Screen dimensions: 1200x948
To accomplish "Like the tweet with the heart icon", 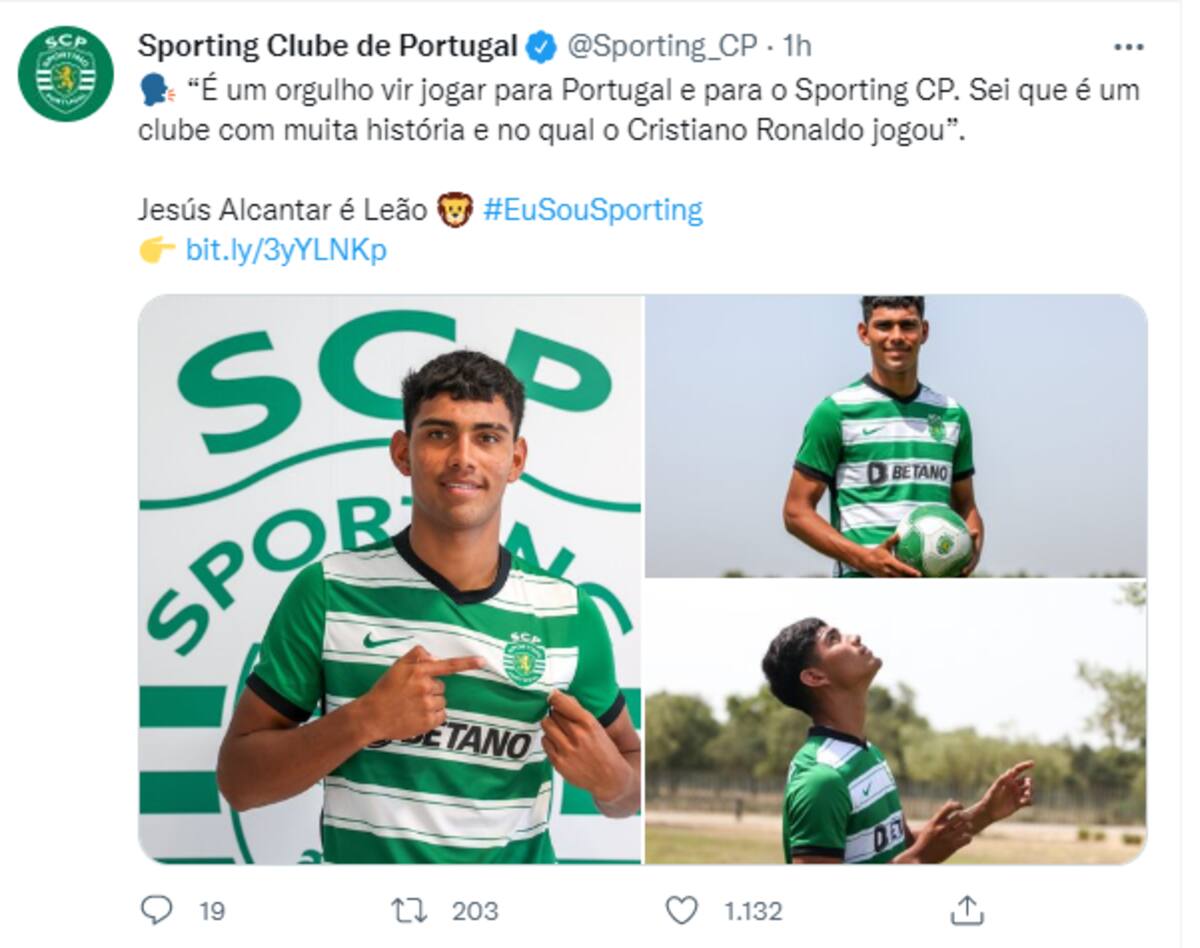I will coord(681,910).
